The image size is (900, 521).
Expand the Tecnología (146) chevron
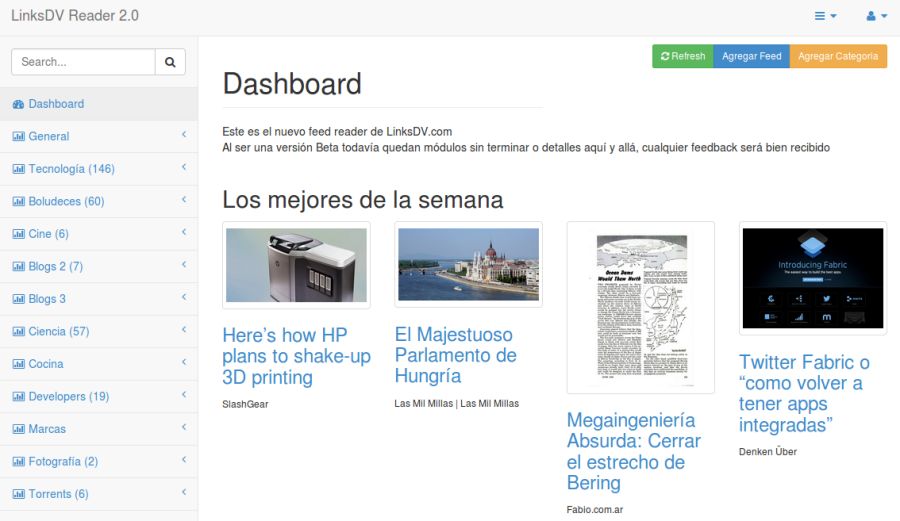click(184, 167)
